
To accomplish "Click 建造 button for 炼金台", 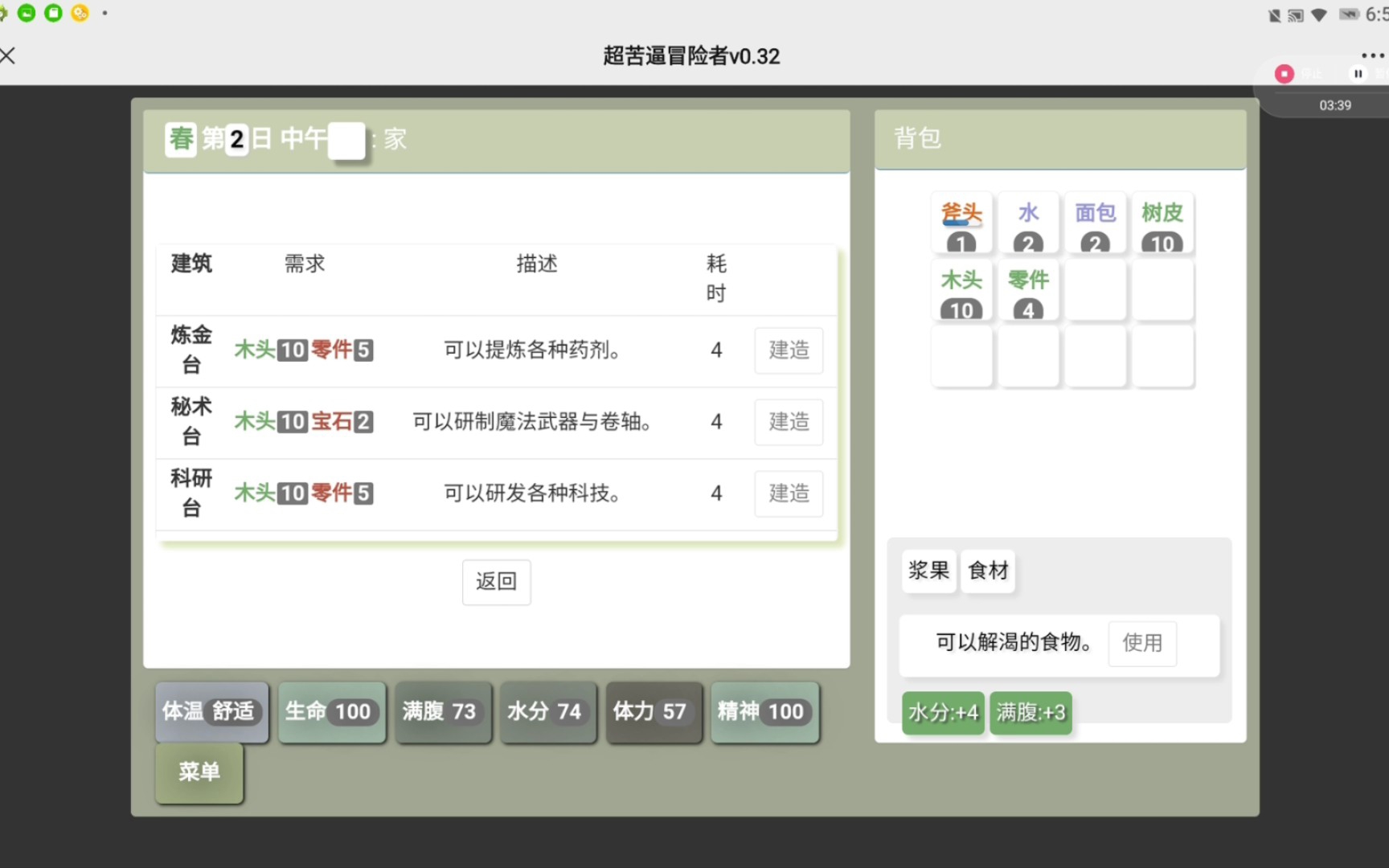I will coord(789,350).
